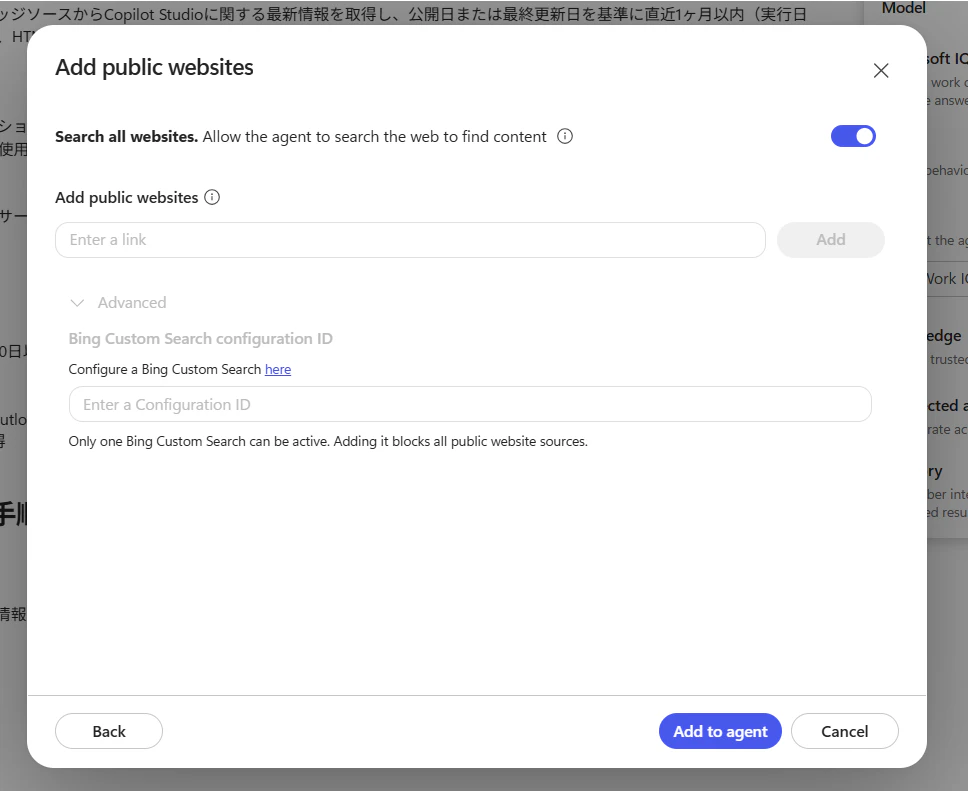Toggle the Search all websites switch

pyautogui.click(x=853, y=136)
